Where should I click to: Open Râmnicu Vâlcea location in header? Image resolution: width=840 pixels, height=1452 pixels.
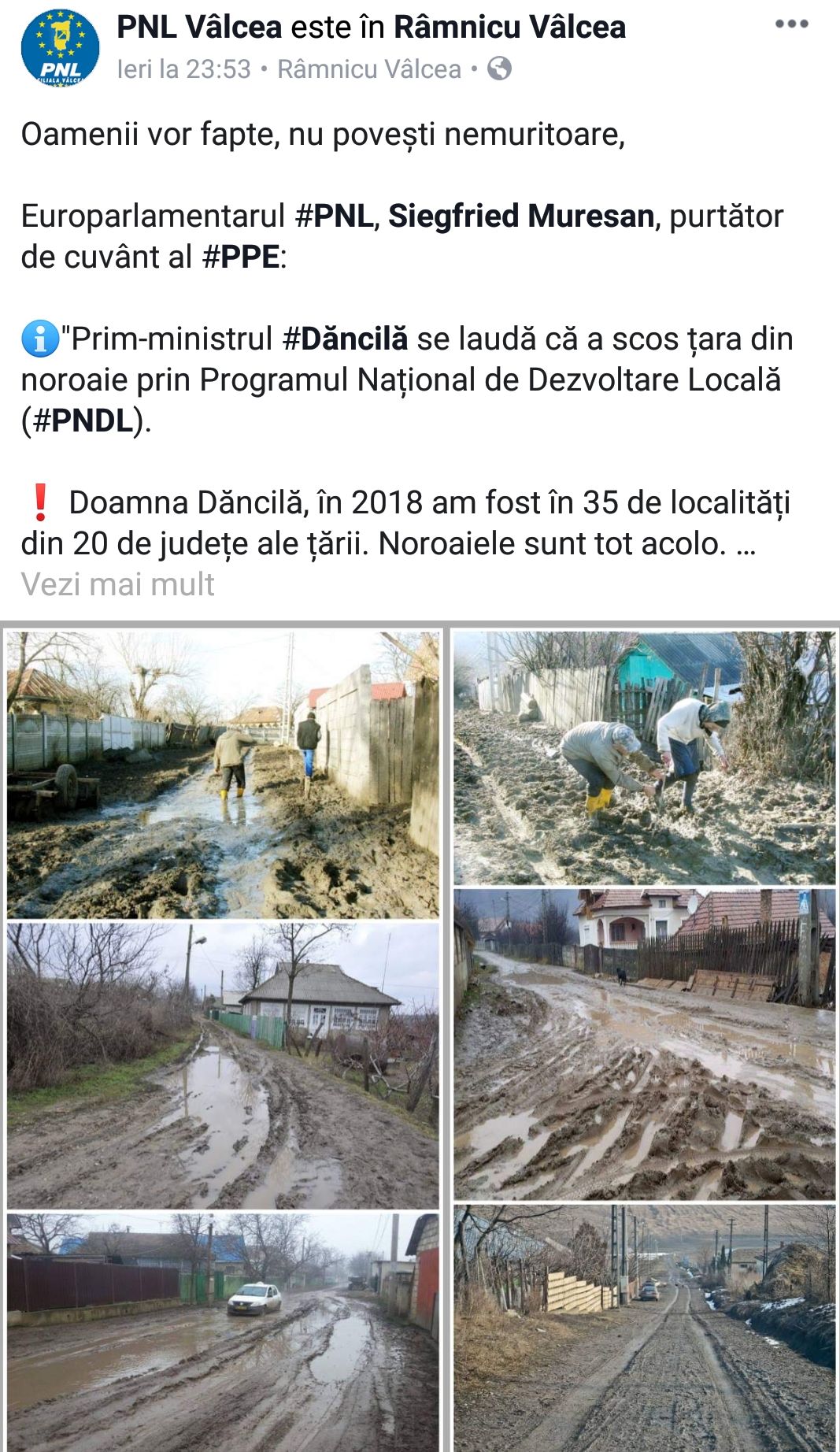(509, 27)
